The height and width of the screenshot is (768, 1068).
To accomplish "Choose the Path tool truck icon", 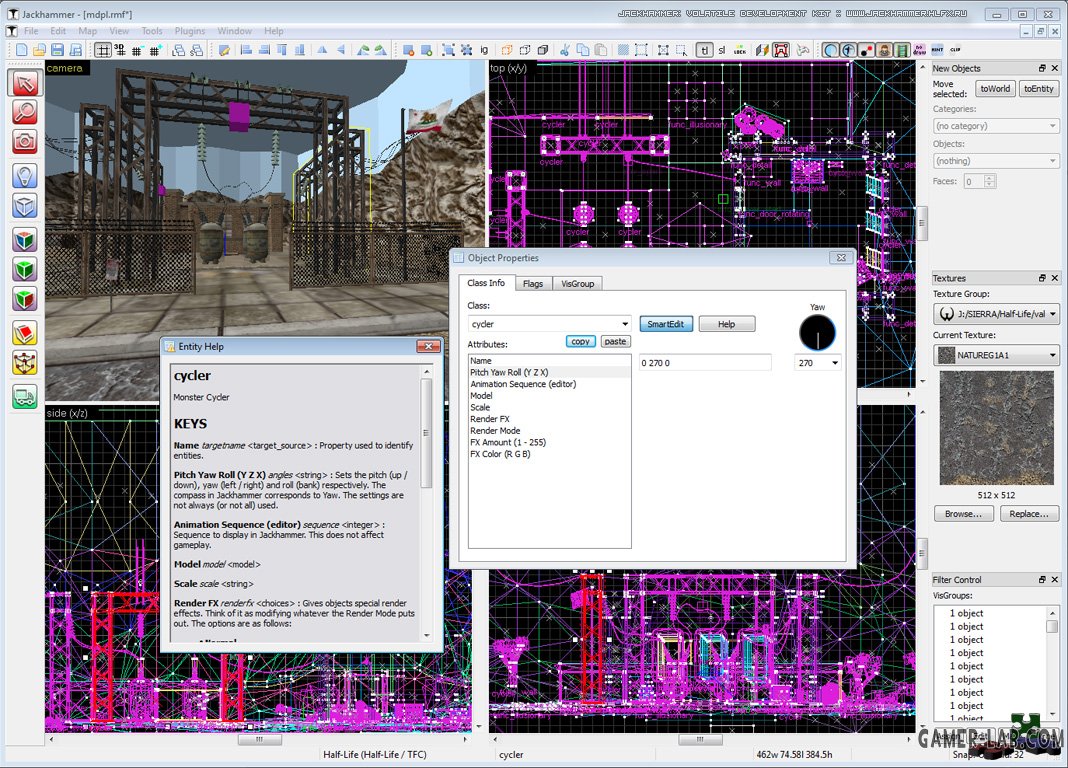I will pos(25,396).
